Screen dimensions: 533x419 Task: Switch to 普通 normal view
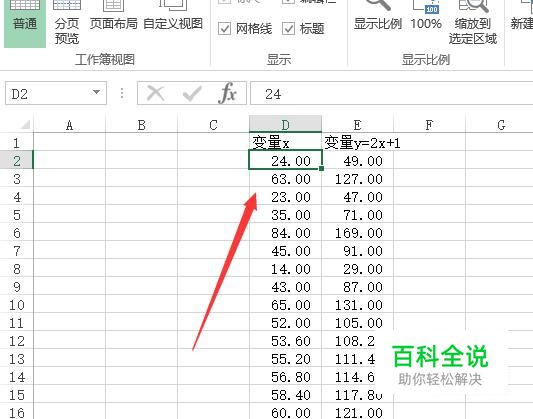(x=24, y=23)
